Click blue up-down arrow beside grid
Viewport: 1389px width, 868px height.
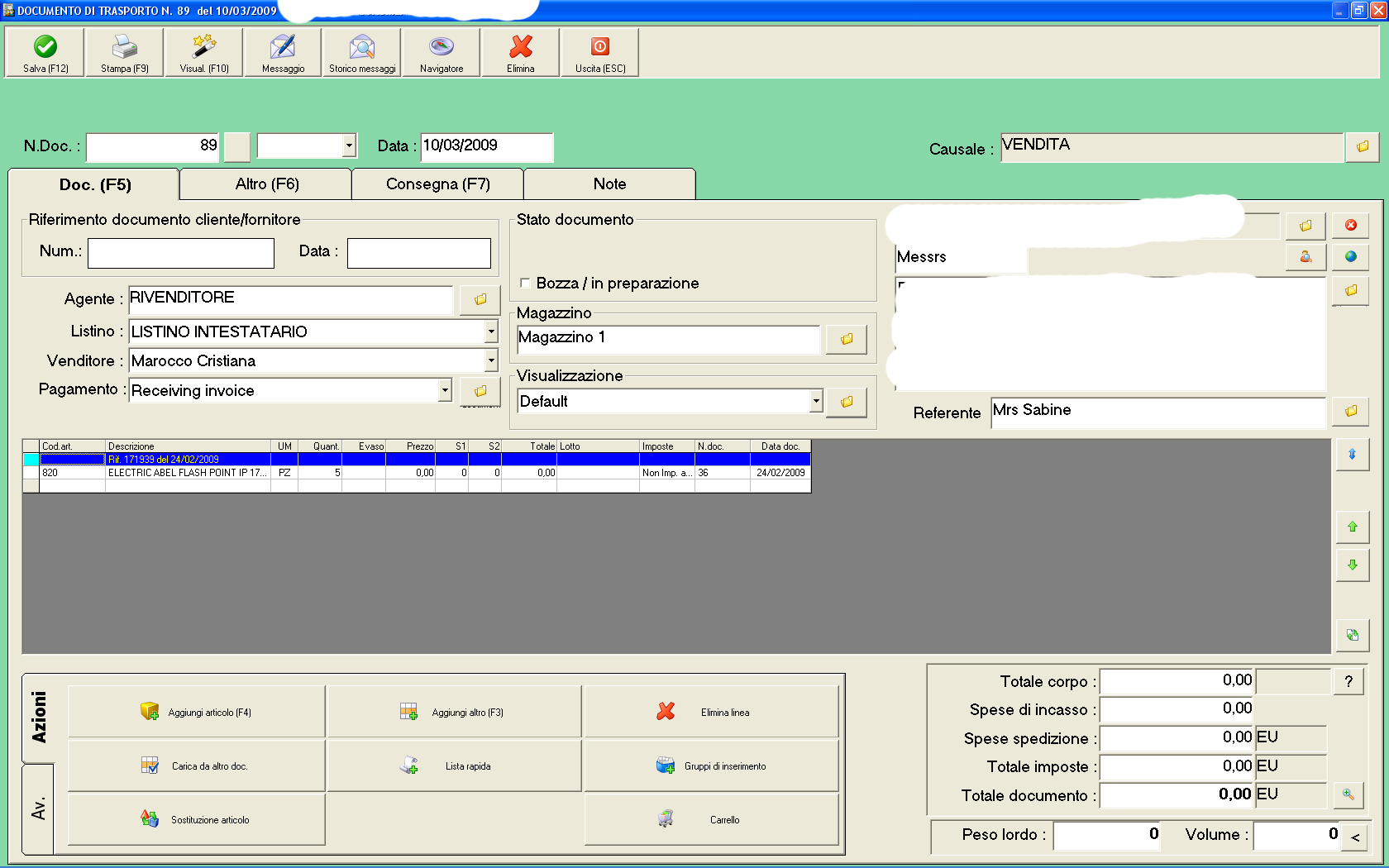click(x=1353, y=455)
